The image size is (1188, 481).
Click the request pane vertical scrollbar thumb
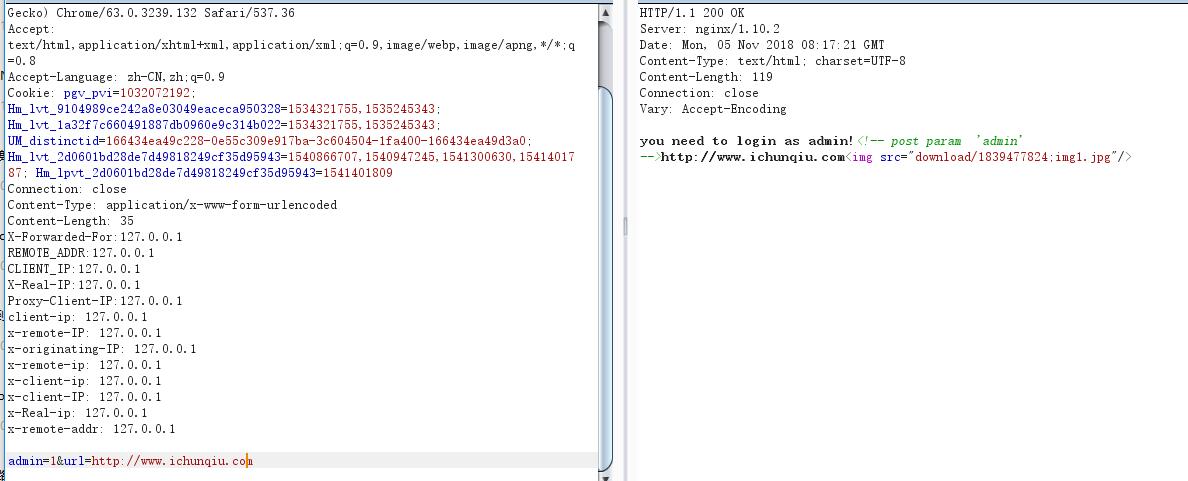(x=605, y=270)
